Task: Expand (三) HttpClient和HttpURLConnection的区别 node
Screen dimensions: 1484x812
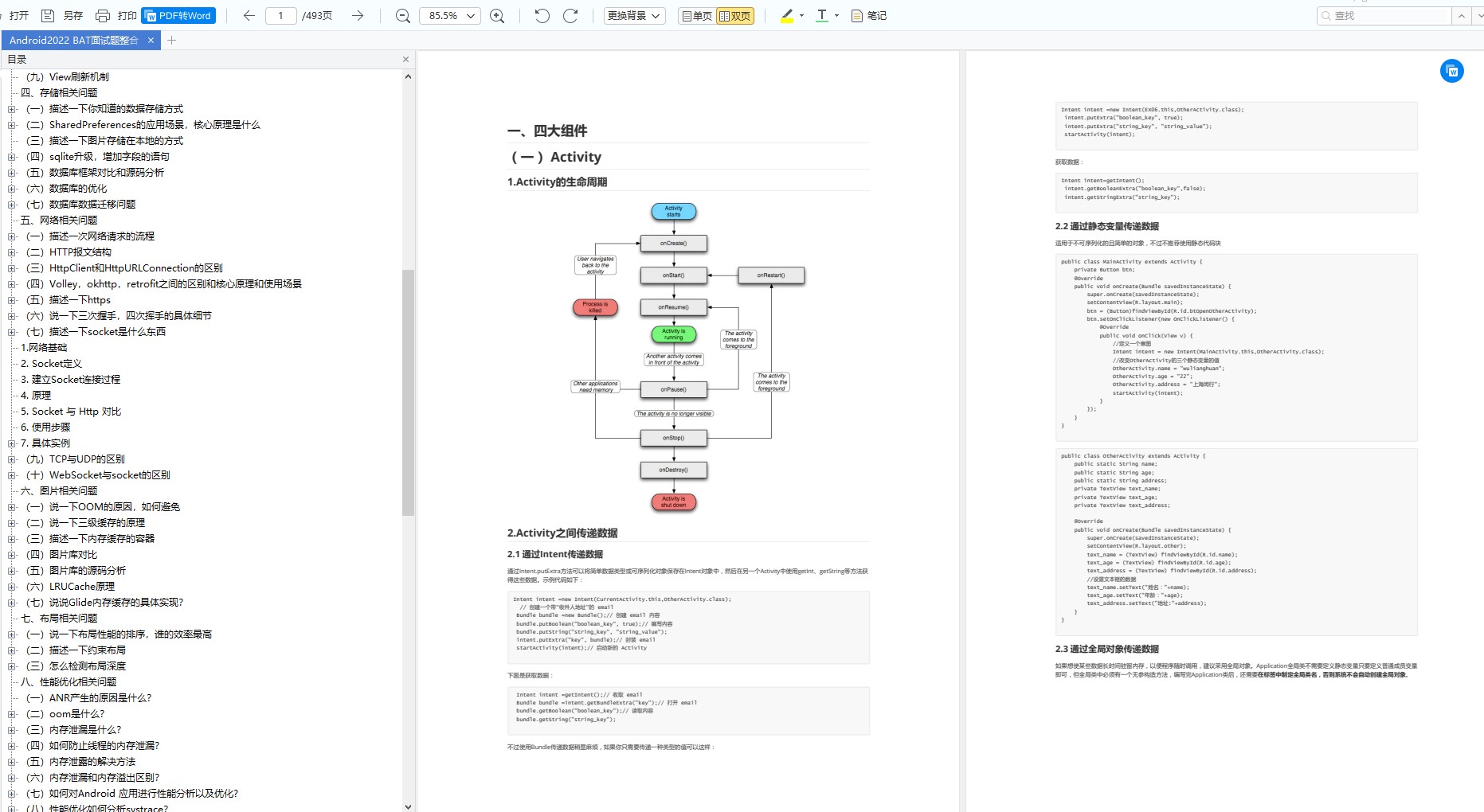Action: coord(12,268)
